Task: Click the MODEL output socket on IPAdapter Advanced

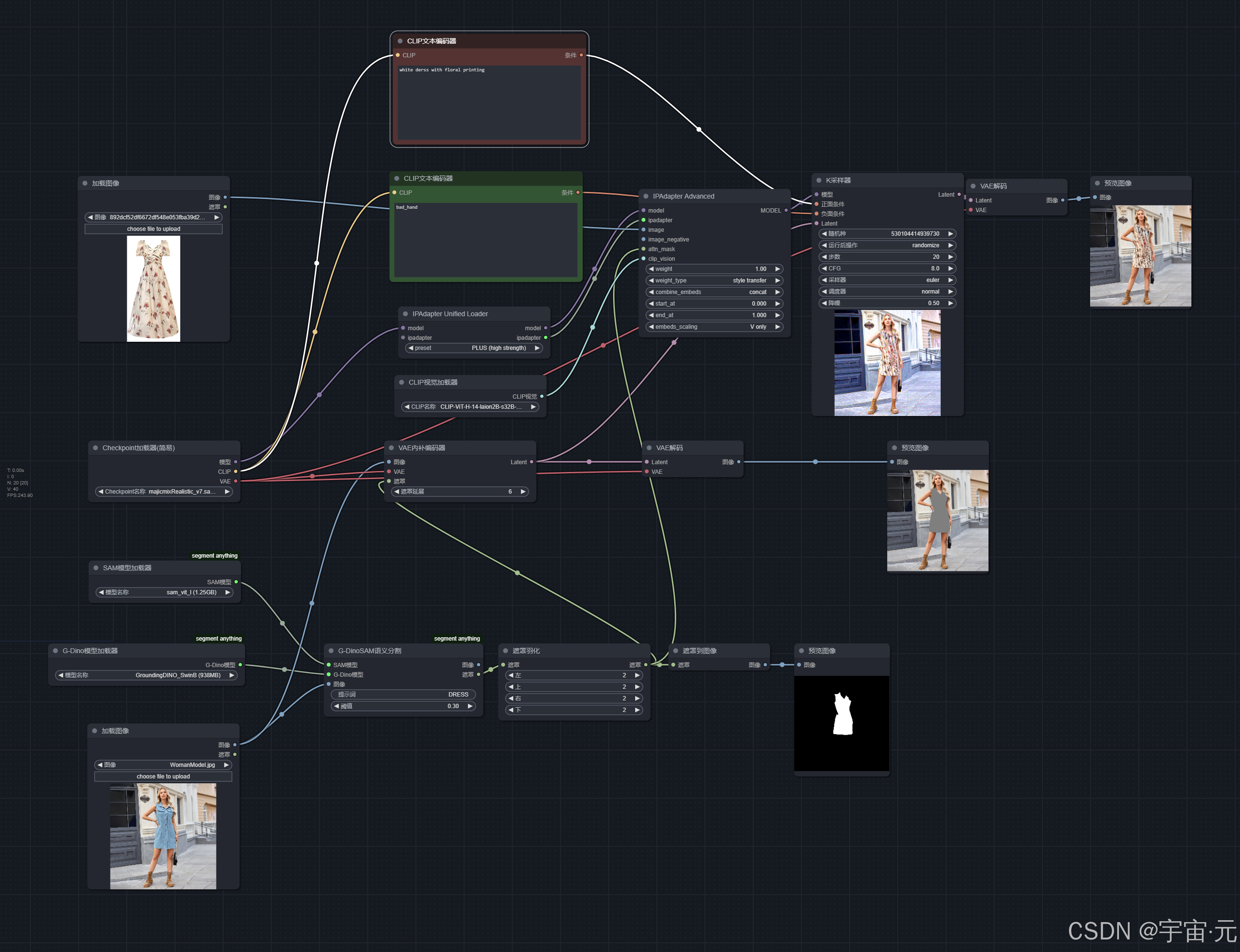Action: 786,210
